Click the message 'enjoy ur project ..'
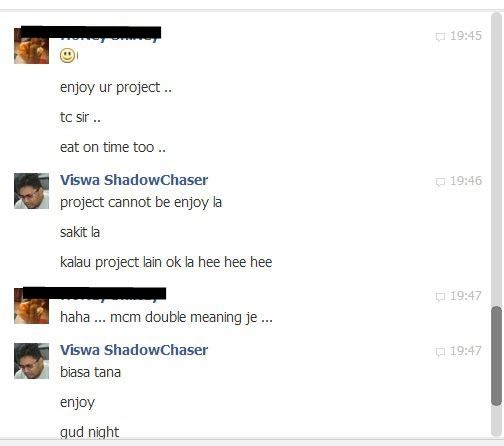 [x=116, y=88]
